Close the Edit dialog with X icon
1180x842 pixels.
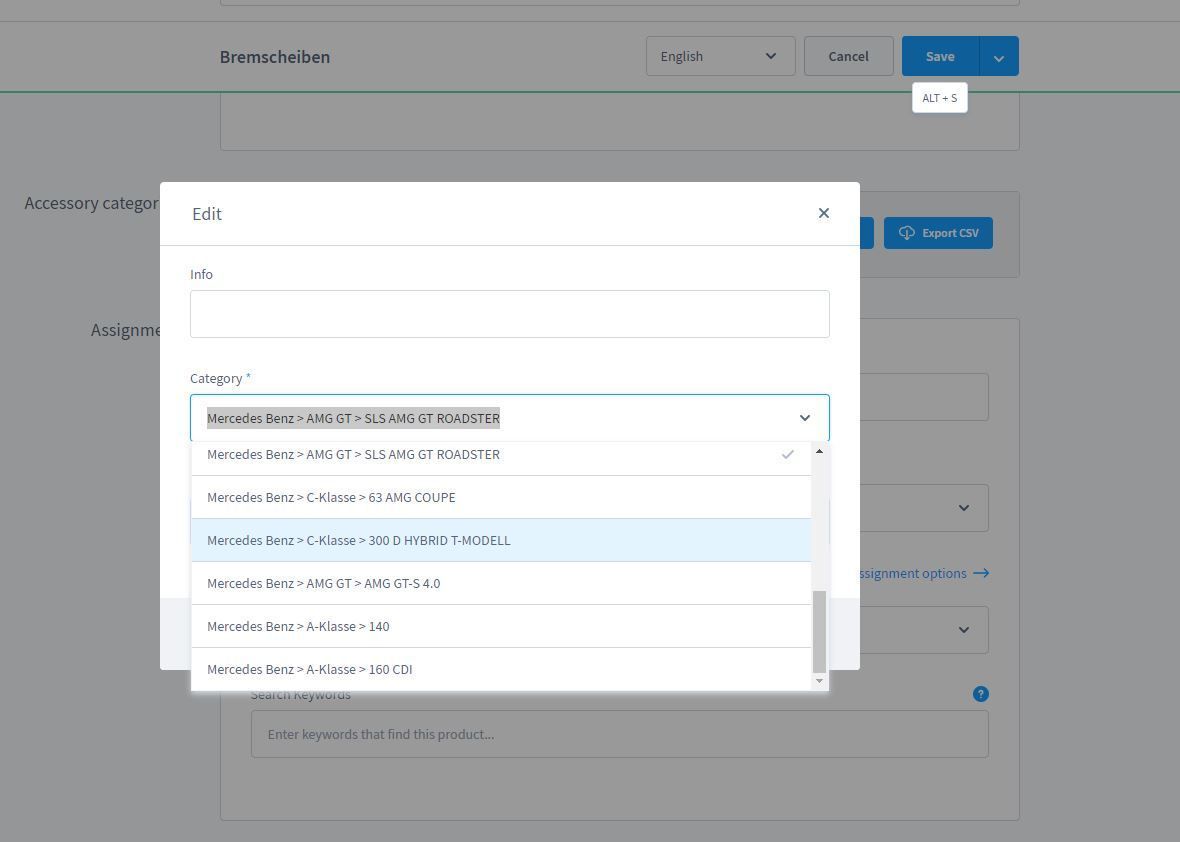point(823,213)
